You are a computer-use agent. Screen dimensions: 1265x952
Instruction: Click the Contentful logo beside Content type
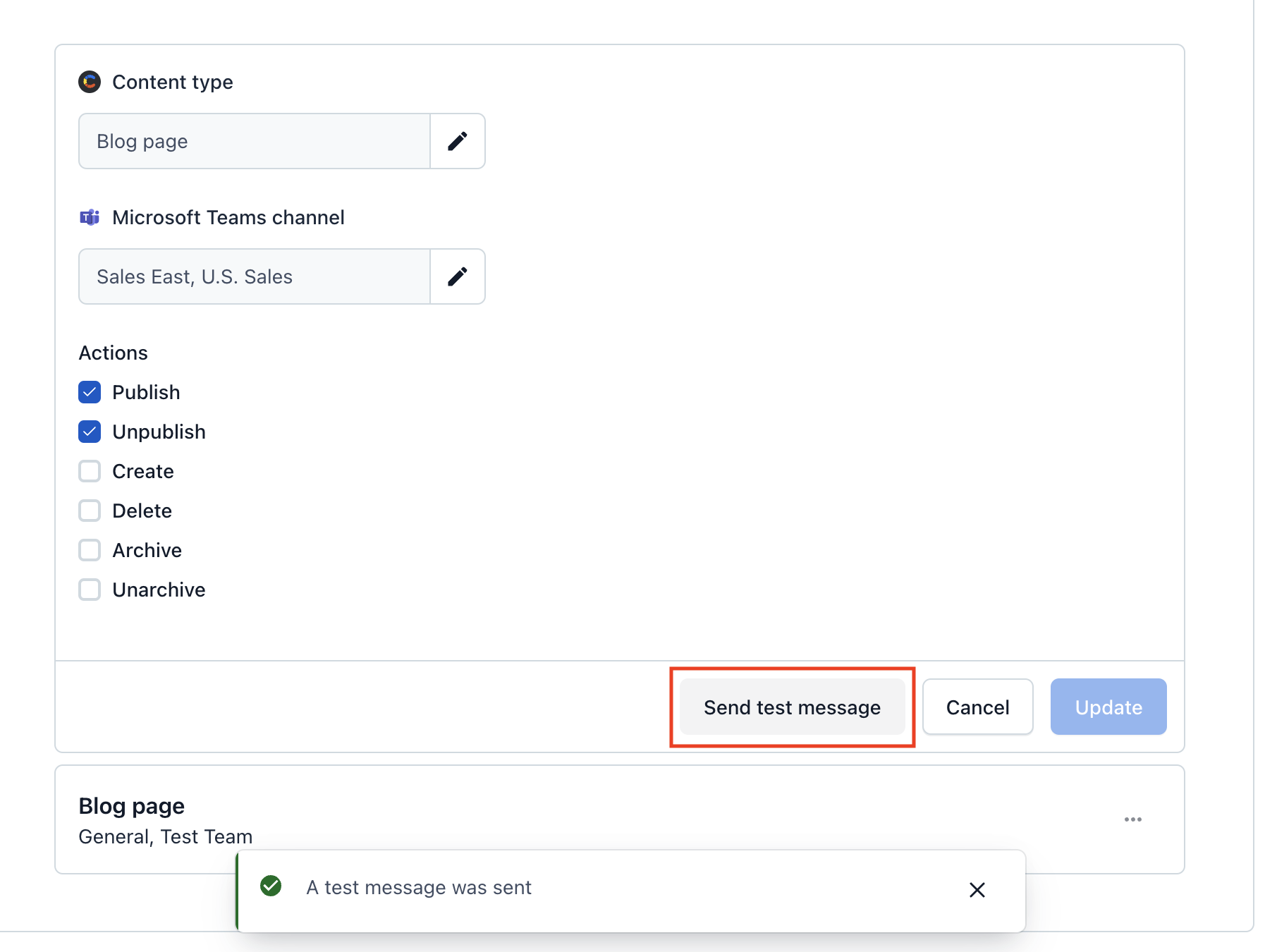tap(90, 82)
